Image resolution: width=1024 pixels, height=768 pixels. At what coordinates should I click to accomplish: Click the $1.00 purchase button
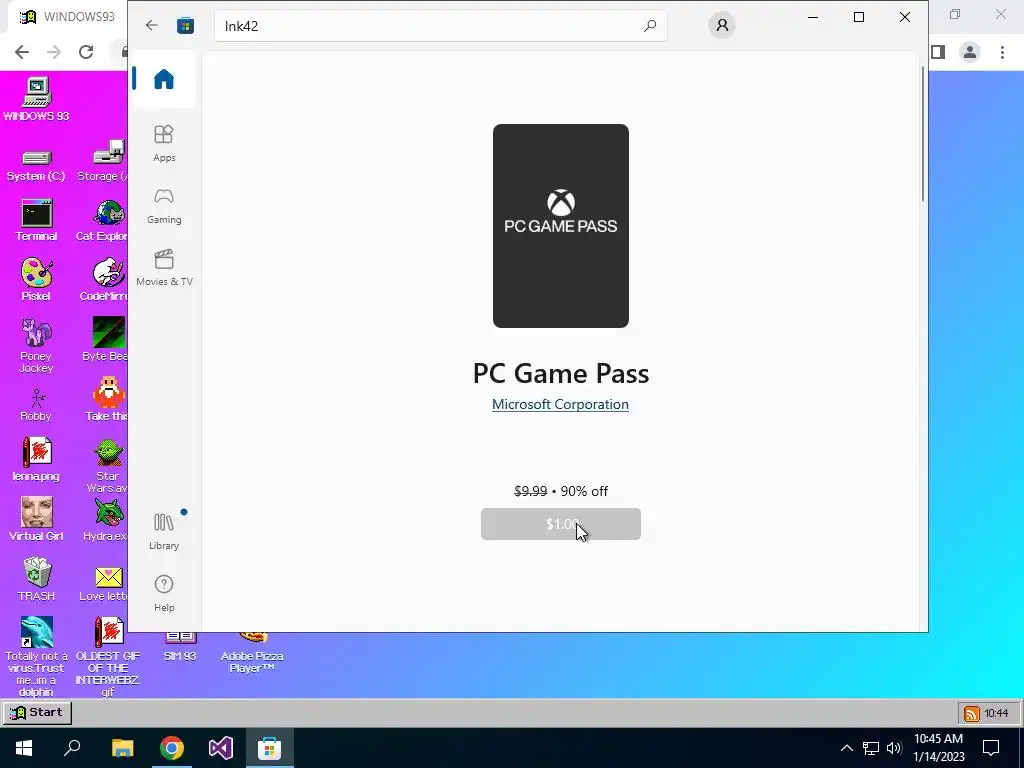coord(560,524)
